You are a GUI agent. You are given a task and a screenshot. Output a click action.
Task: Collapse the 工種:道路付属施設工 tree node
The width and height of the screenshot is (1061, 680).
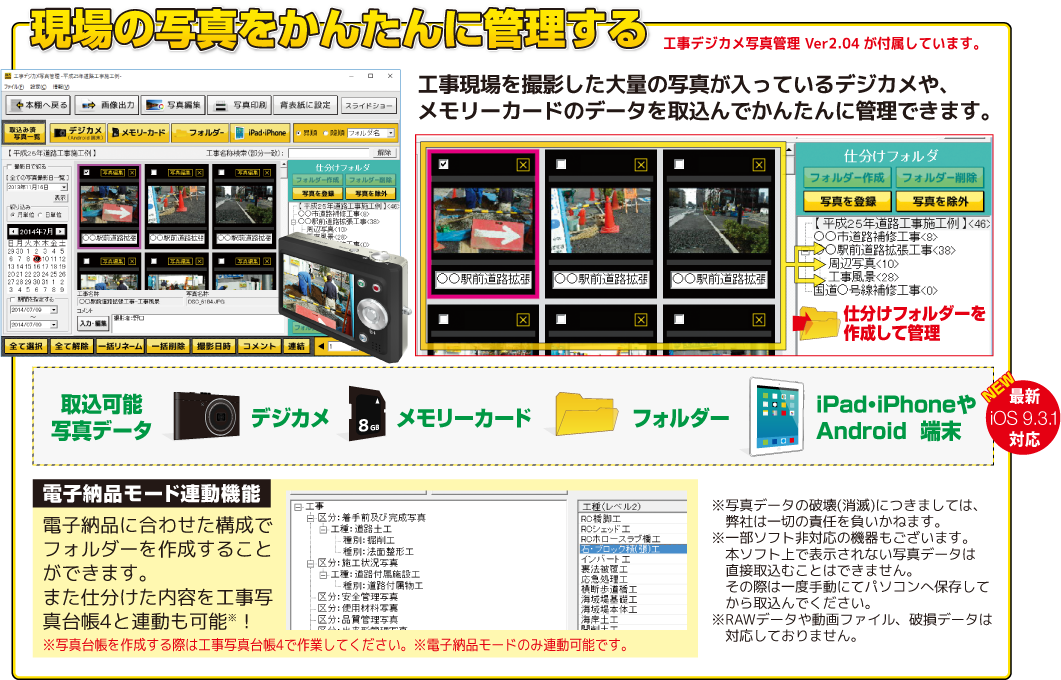[x=323, y=574]
